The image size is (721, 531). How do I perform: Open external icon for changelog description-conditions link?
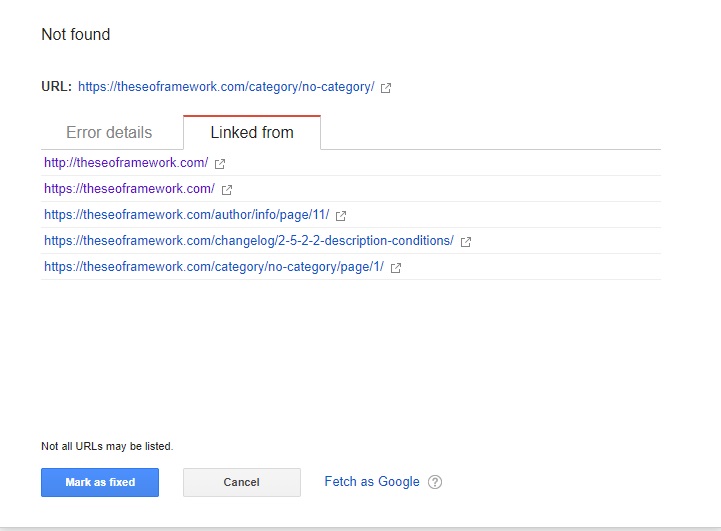(x=466, y=241)
